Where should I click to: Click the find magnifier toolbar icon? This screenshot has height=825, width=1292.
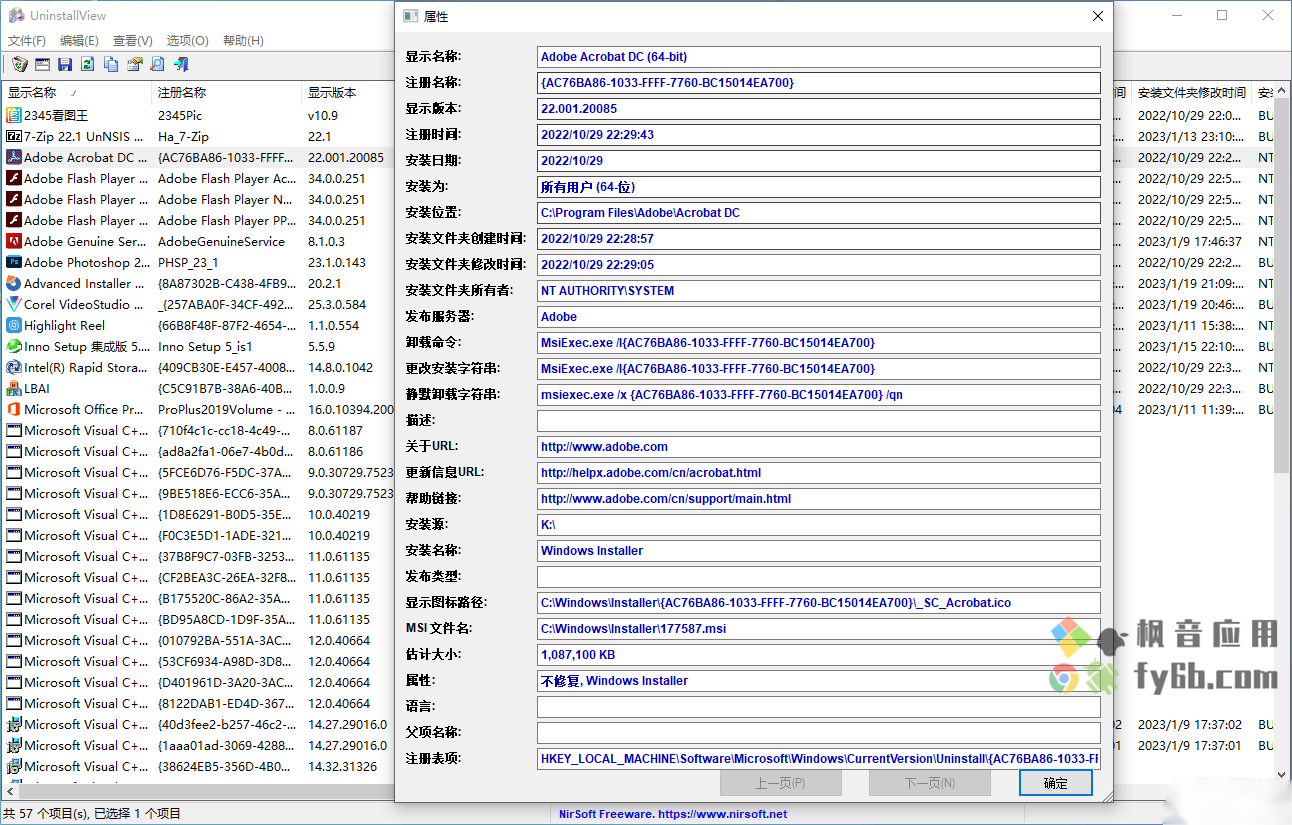(x=157, y=64)
